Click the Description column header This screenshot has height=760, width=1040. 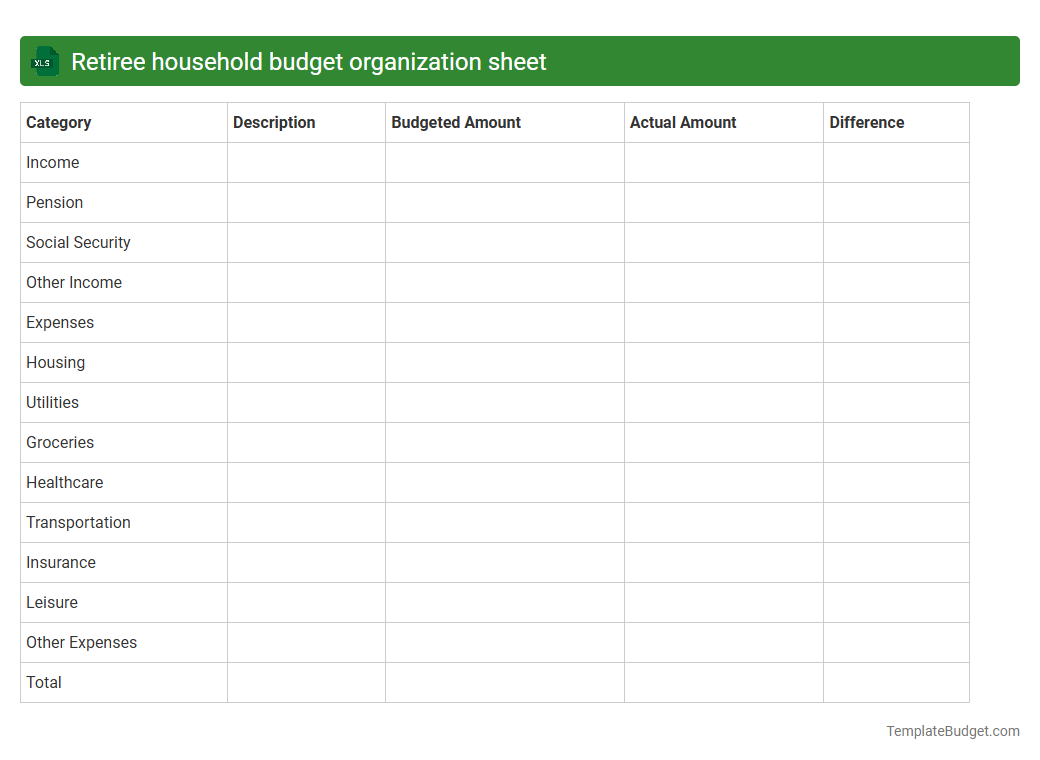pos(274,122)
